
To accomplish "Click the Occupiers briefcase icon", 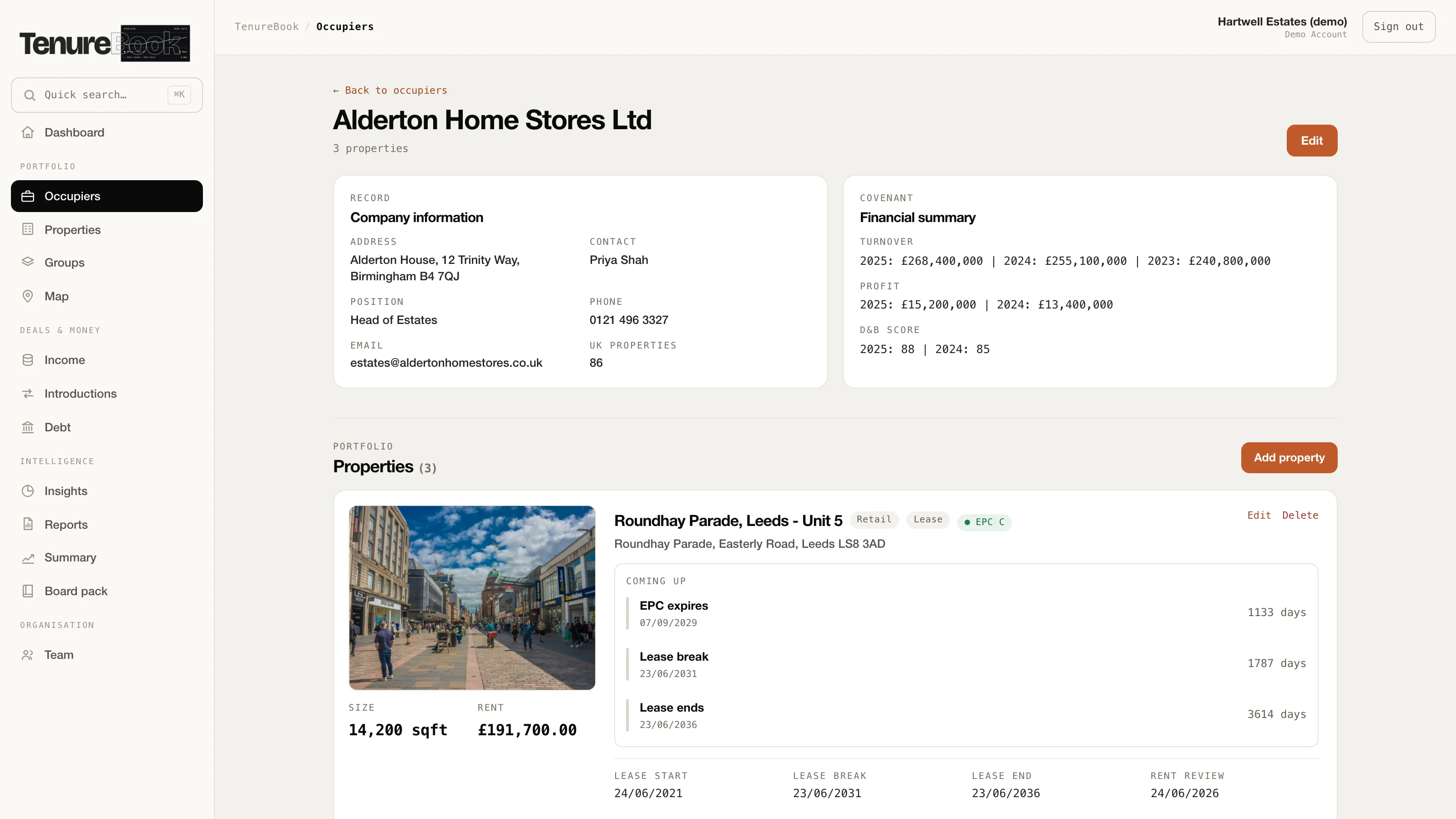I will pos(28,196).
